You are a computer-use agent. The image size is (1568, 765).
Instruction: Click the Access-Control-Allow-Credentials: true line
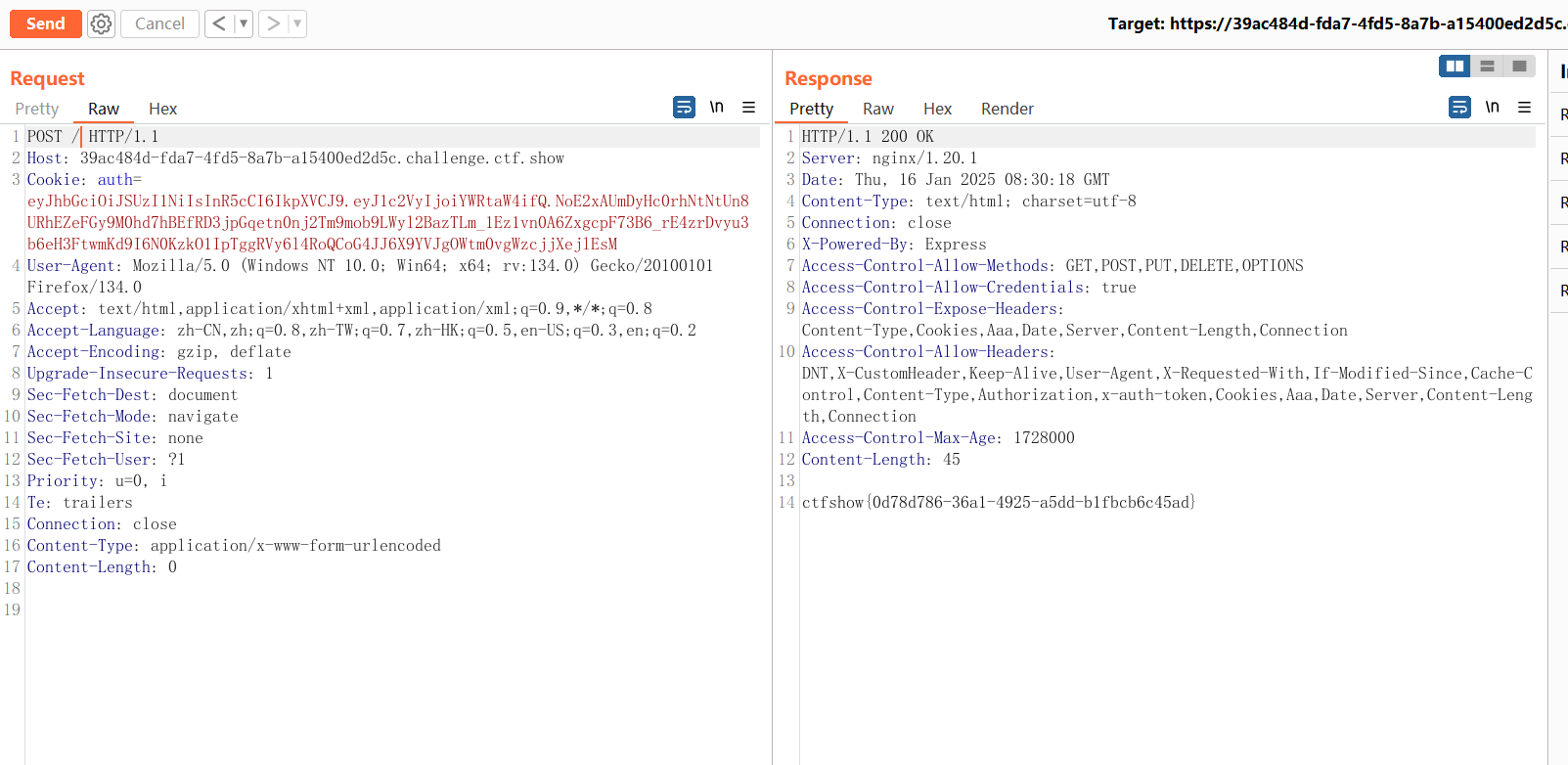tap(968, 287)
